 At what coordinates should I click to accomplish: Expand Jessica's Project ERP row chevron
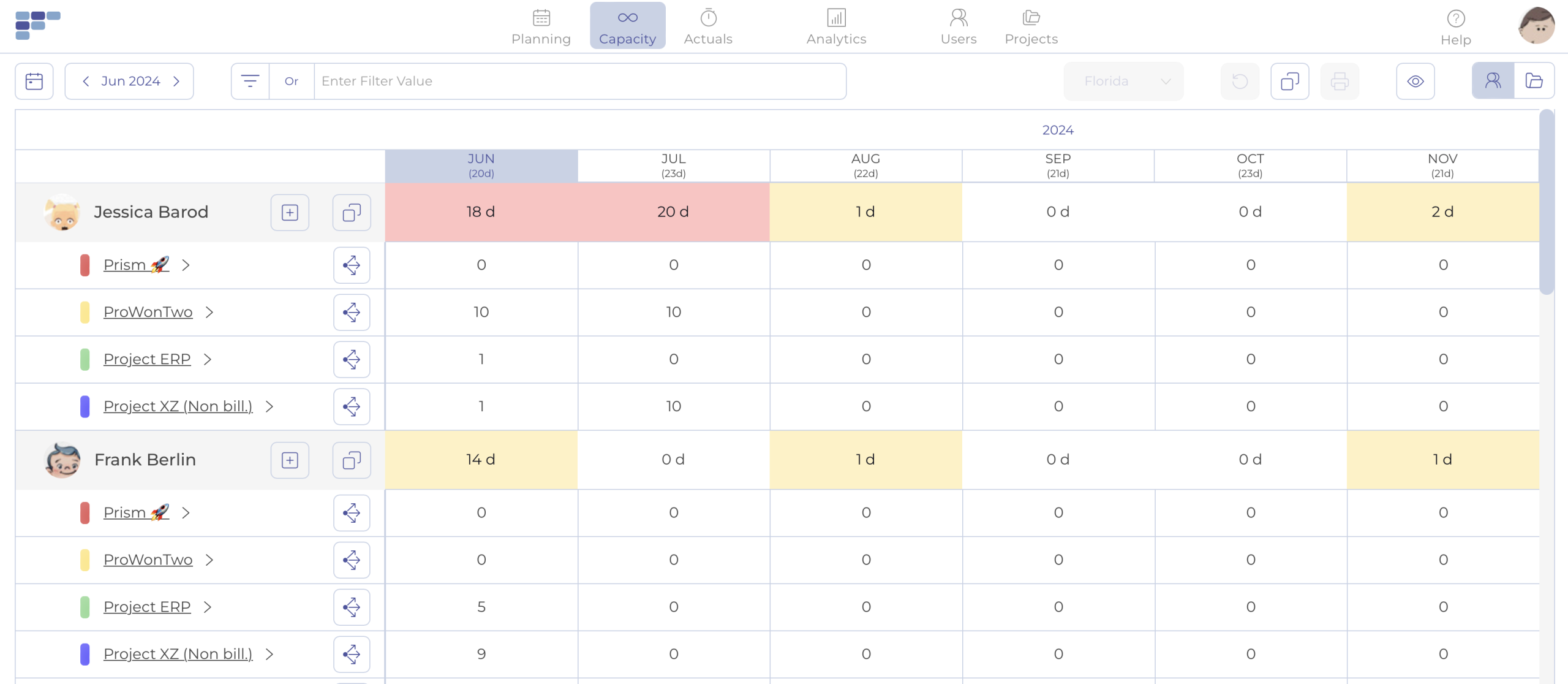pos(208,359)
